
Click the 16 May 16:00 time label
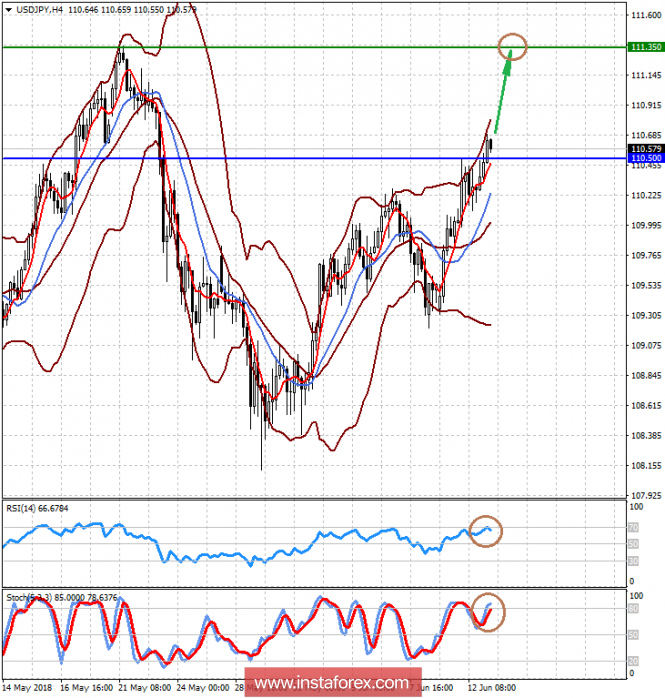[x=86, y=689]
